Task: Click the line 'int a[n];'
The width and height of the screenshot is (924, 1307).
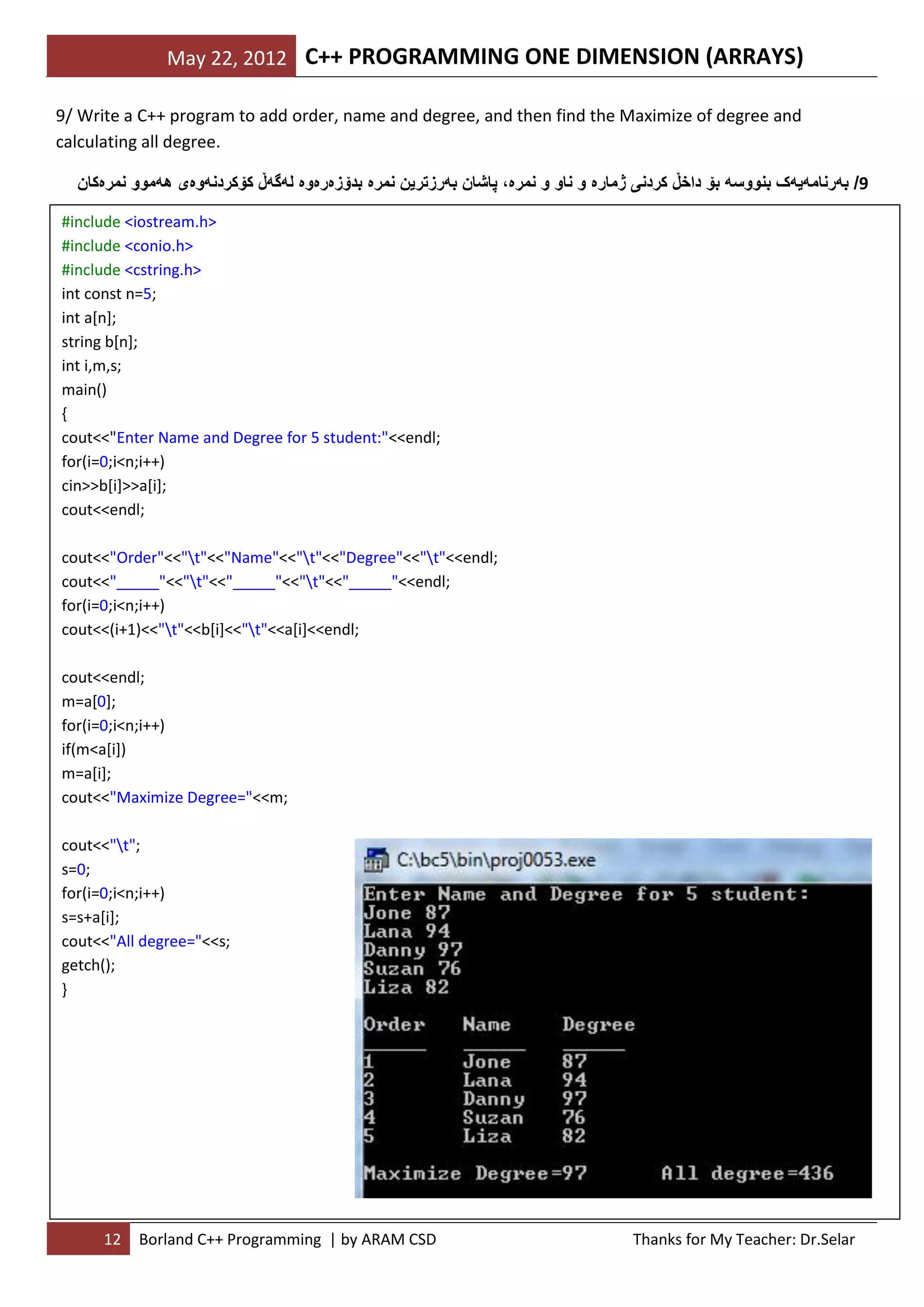Action: 89,318
